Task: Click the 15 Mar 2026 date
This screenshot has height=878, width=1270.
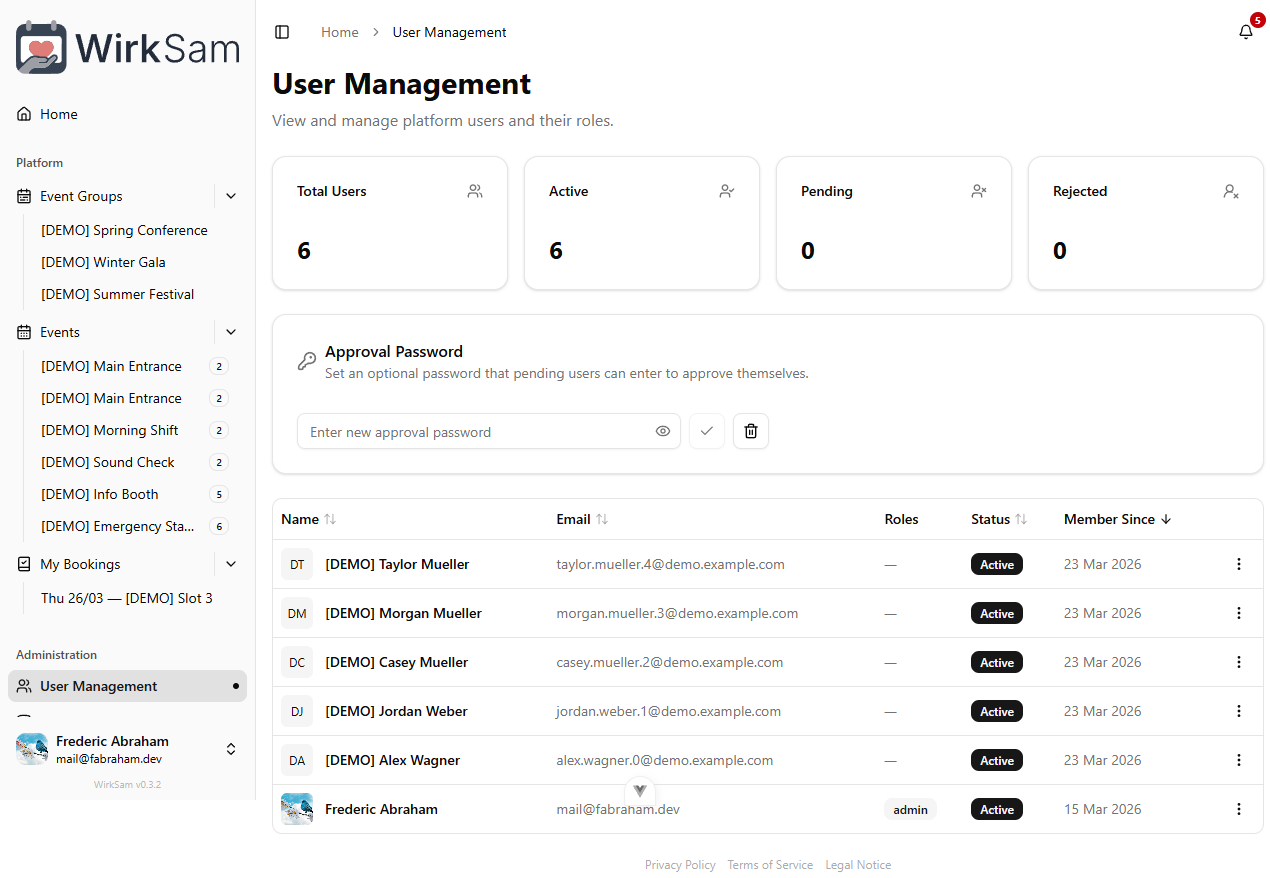Action: click(x=1103, y=809)
